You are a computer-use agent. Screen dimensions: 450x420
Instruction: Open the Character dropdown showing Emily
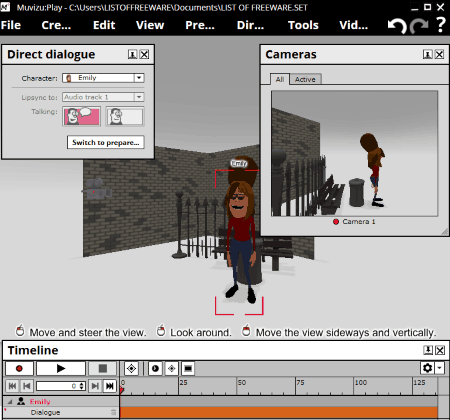(103, 78)
